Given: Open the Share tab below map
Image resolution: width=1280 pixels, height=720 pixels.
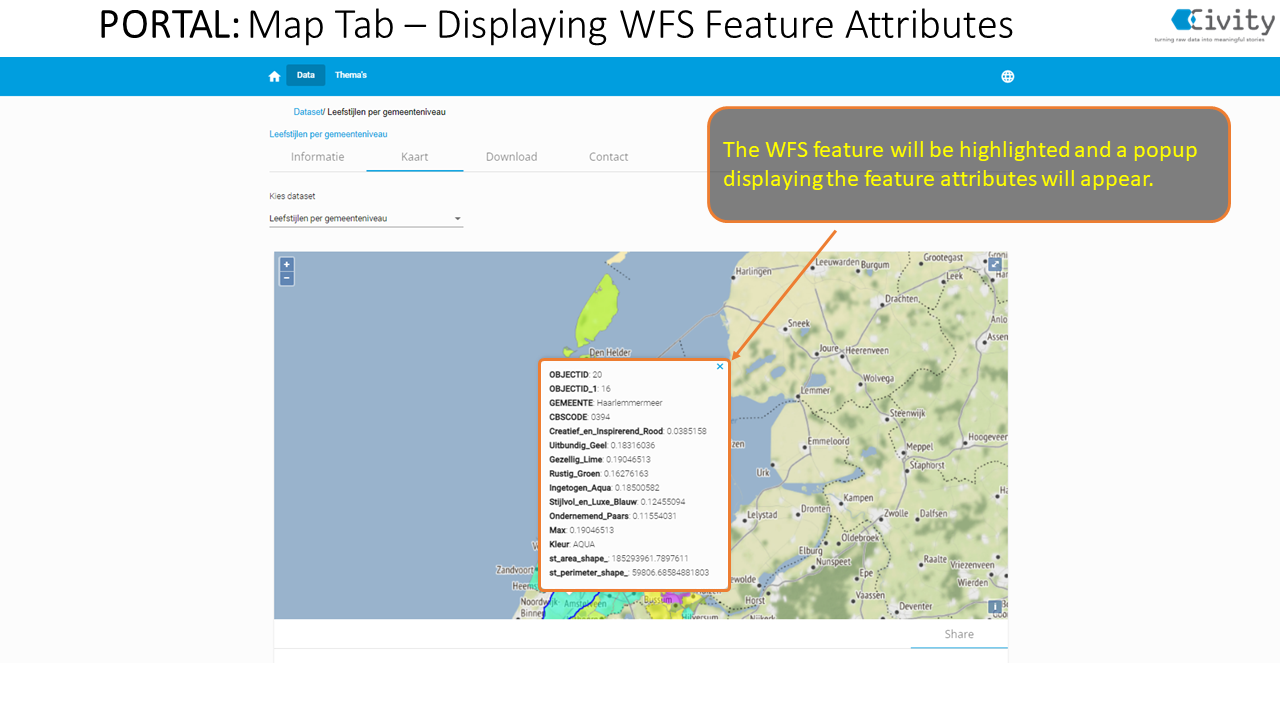Looking at the screenshot, I should coord(959,634).
